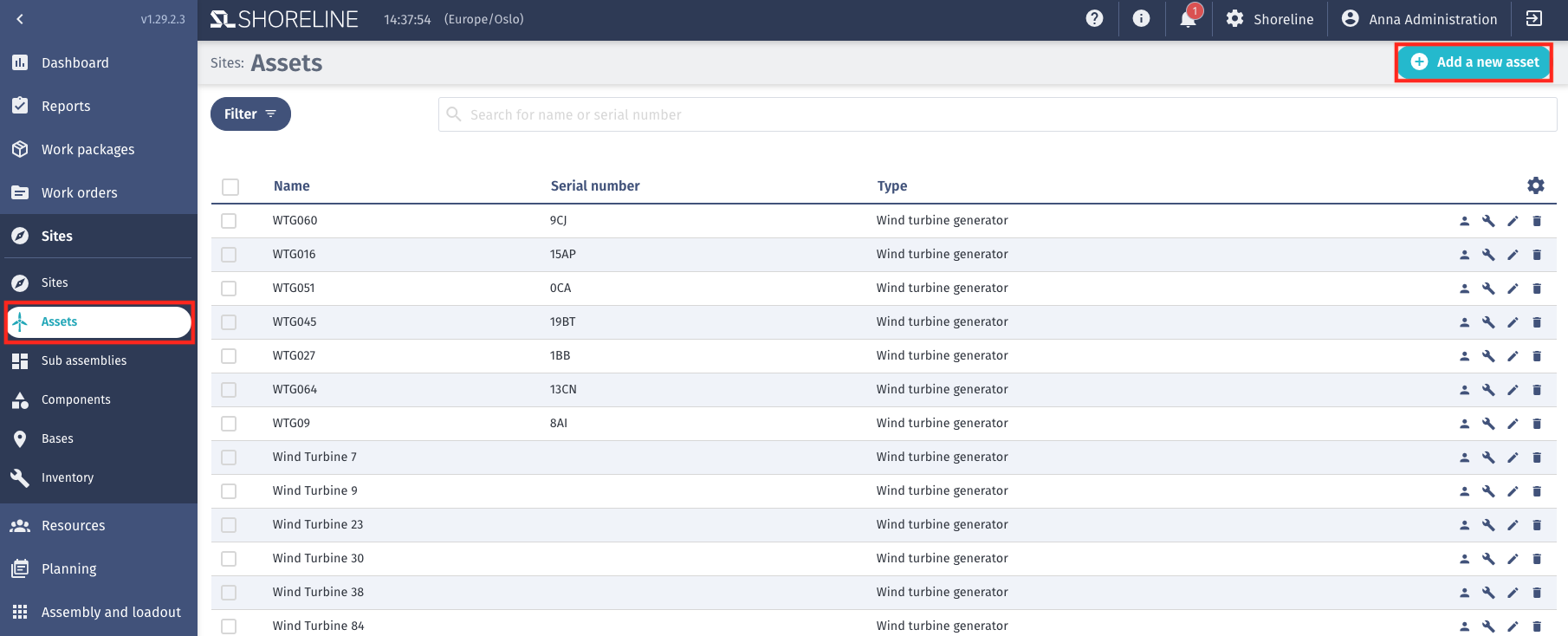Open Reports in sidebar
The image size is (1568, 636).
99,106
